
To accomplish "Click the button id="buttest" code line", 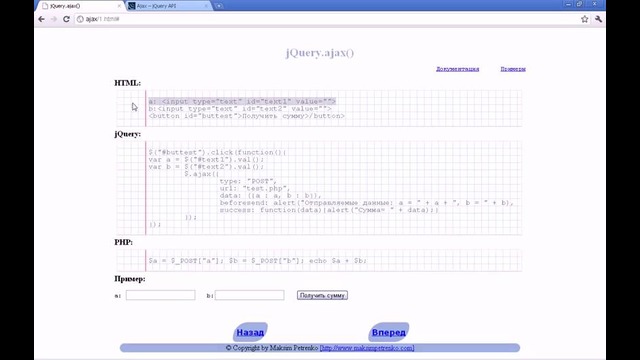I will pos(247,116).
